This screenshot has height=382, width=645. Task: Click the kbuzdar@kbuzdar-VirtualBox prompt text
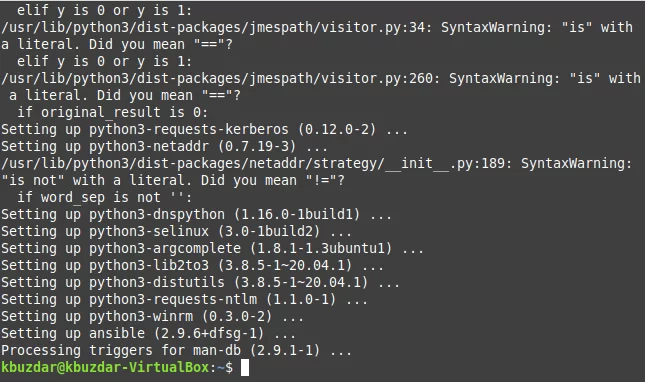pos(105,367)
